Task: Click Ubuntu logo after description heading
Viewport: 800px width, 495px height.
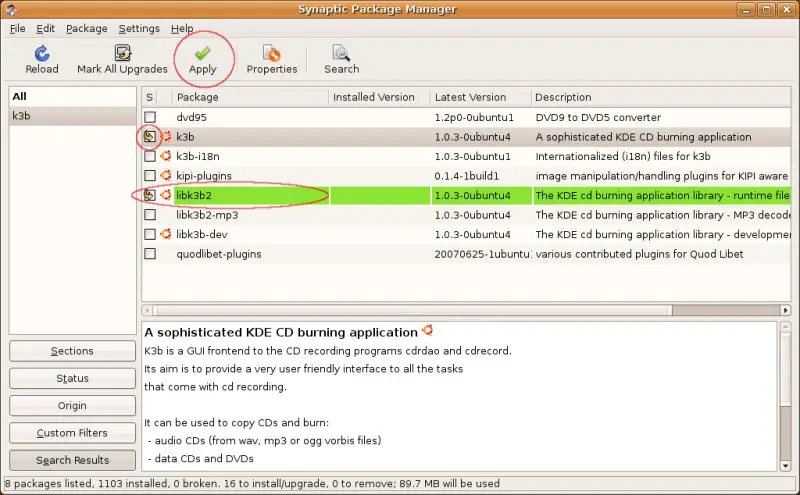Action: 428,331
